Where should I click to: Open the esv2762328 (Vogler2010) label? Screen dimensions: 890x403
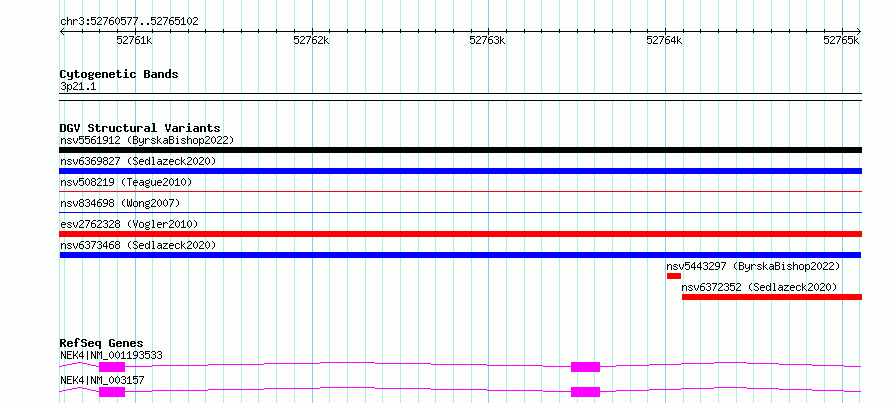(129, 224)
